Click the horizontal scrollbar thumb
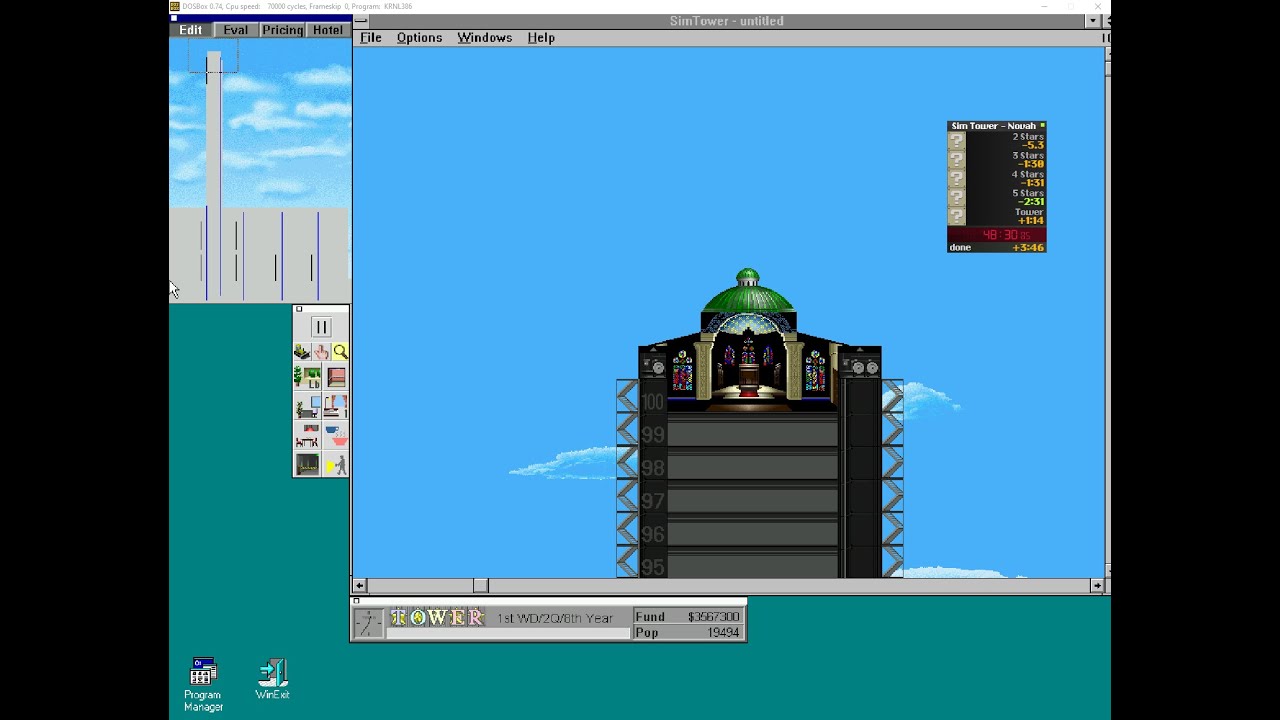This screenshot has width=1280, height=720. (481, 586)
